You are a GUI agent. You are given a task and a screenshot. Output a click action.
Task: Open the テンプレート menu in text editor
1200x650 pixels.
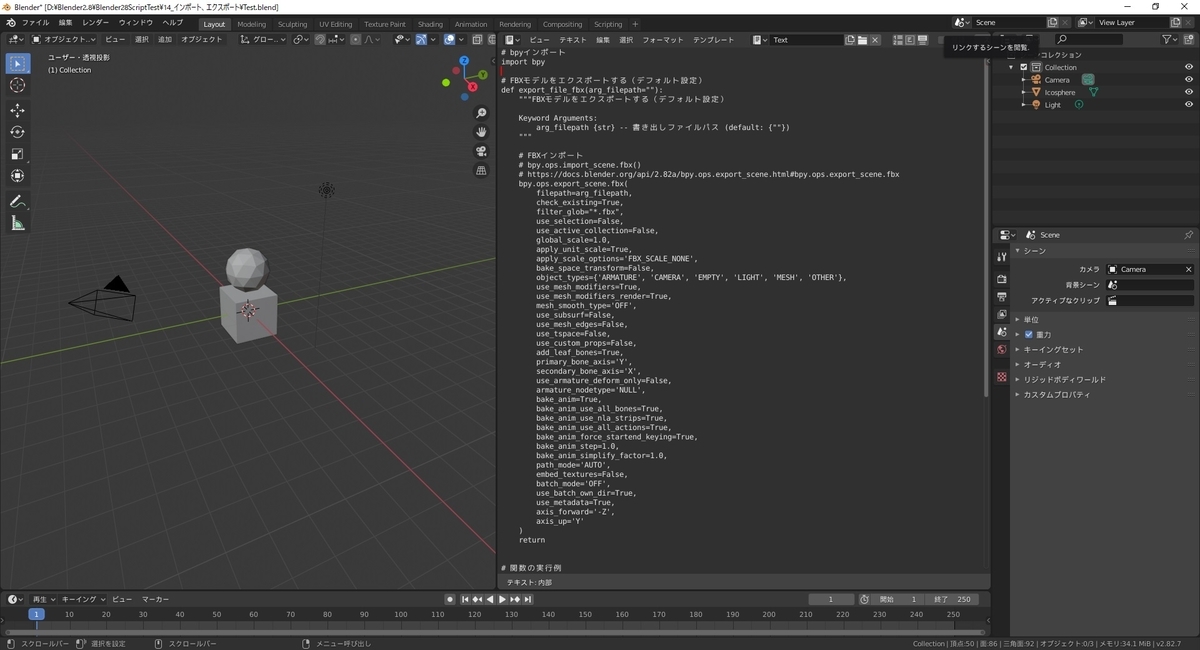tap(714, 40)
